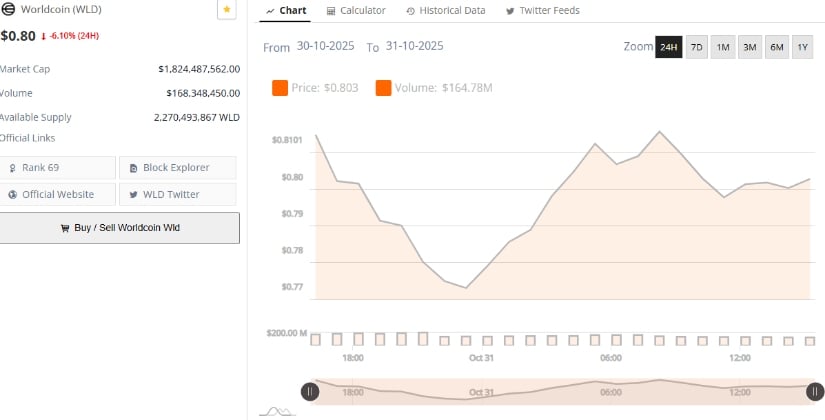This screenshot has height=420, width=825.
Task: Grab the left range slider handle
Action: pos(310,392)
